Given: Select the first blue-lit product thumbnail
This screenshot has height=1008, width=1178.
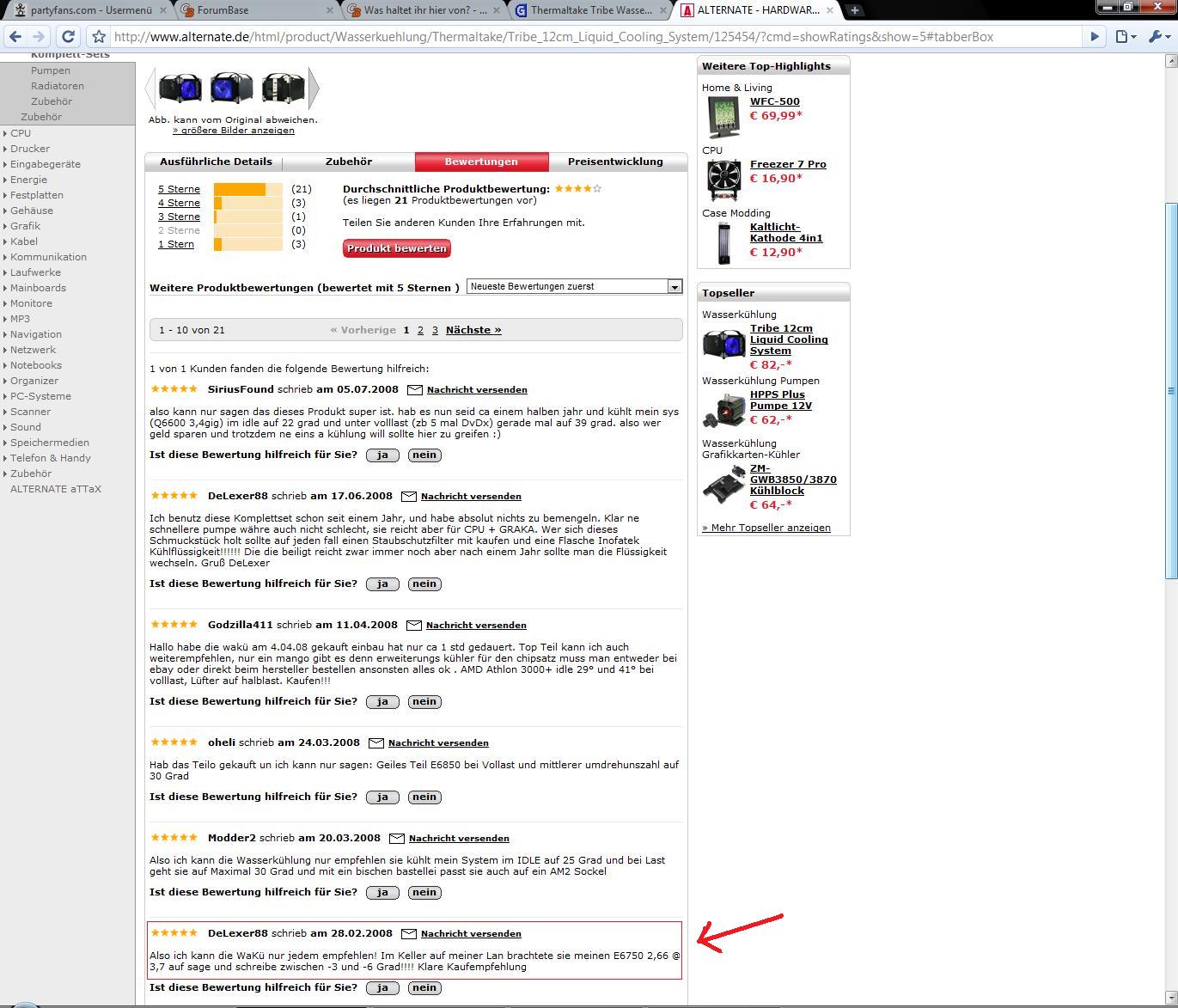Looking at the screenshot, I should point(180,88).
